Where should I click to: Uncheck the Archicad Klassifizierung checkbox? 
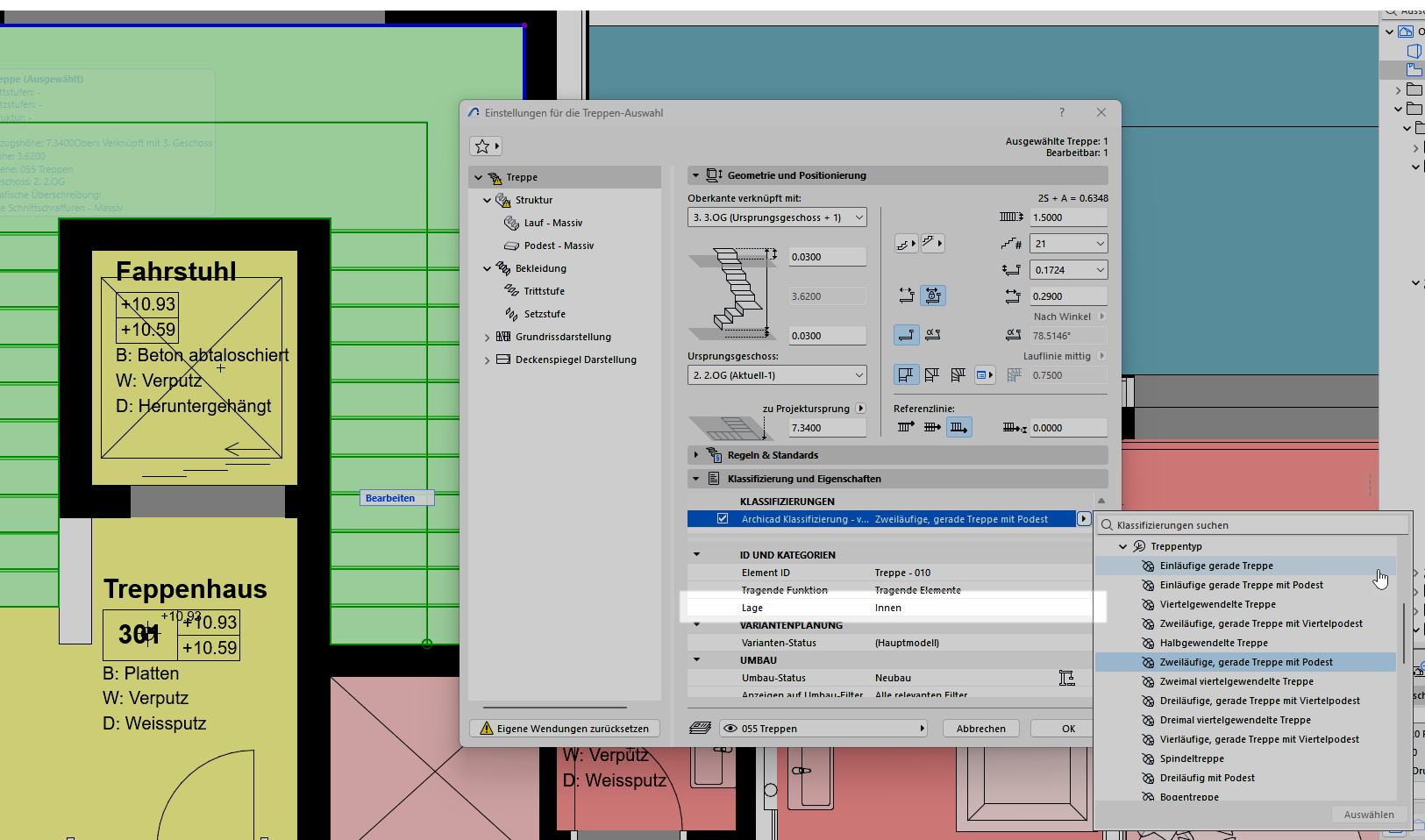coord(723,519)
